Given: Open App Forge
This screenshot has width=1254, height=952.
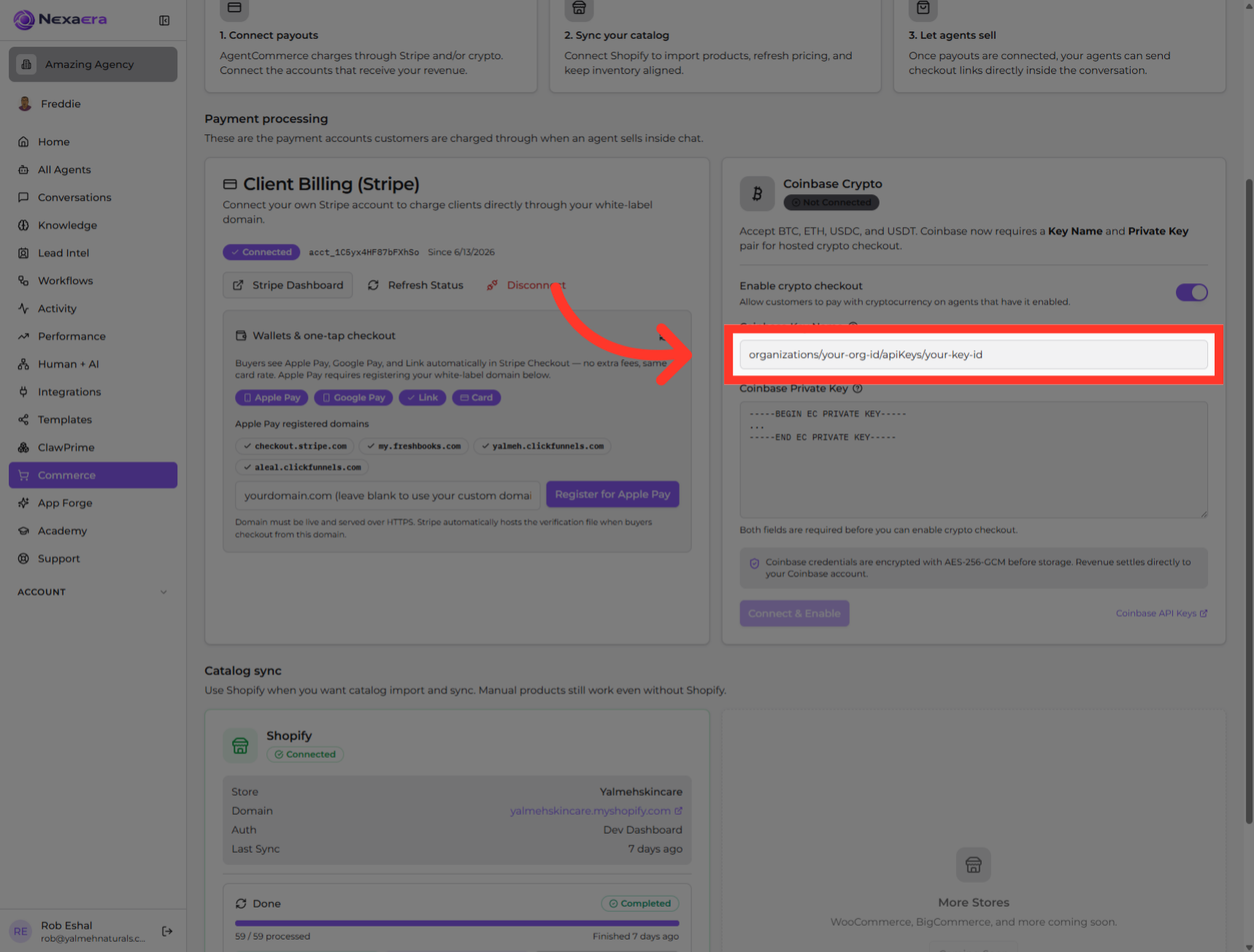Looking at the screenshot, I should [x=93, y=502].
